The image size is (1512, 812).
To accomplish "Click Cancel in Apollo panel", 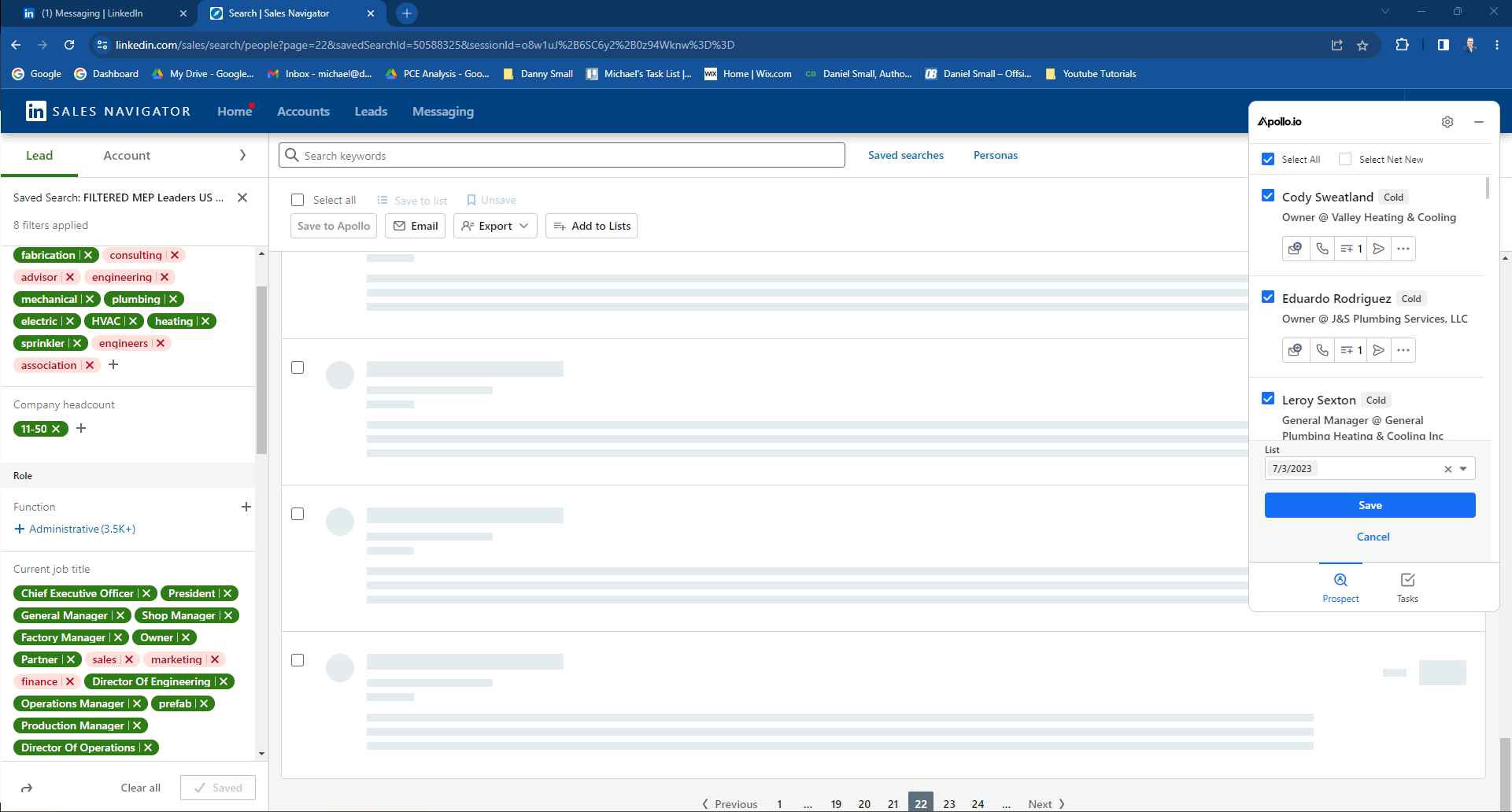I will coord(1373,537).
